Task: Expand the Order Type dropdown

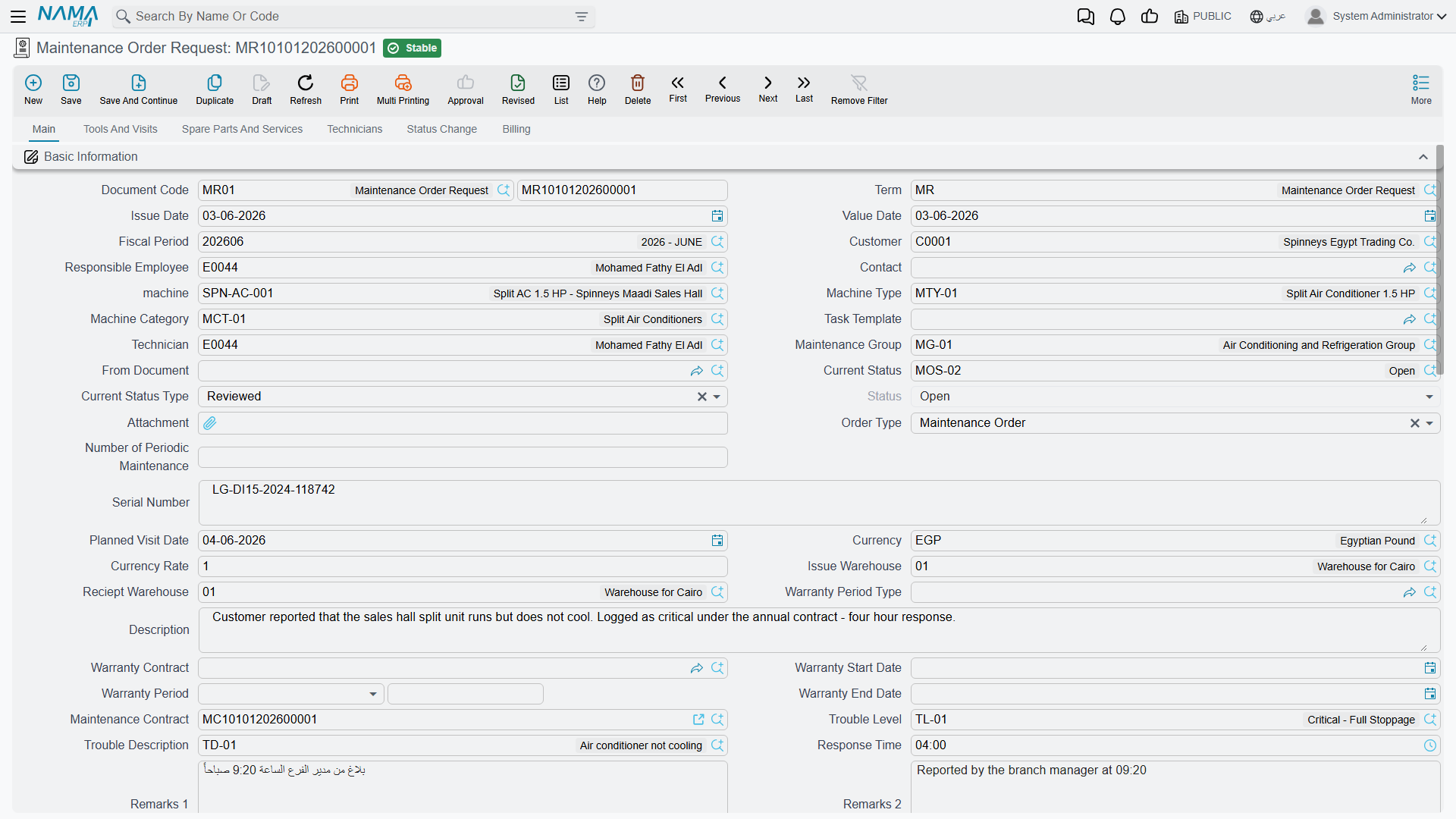Action: 1429,423
